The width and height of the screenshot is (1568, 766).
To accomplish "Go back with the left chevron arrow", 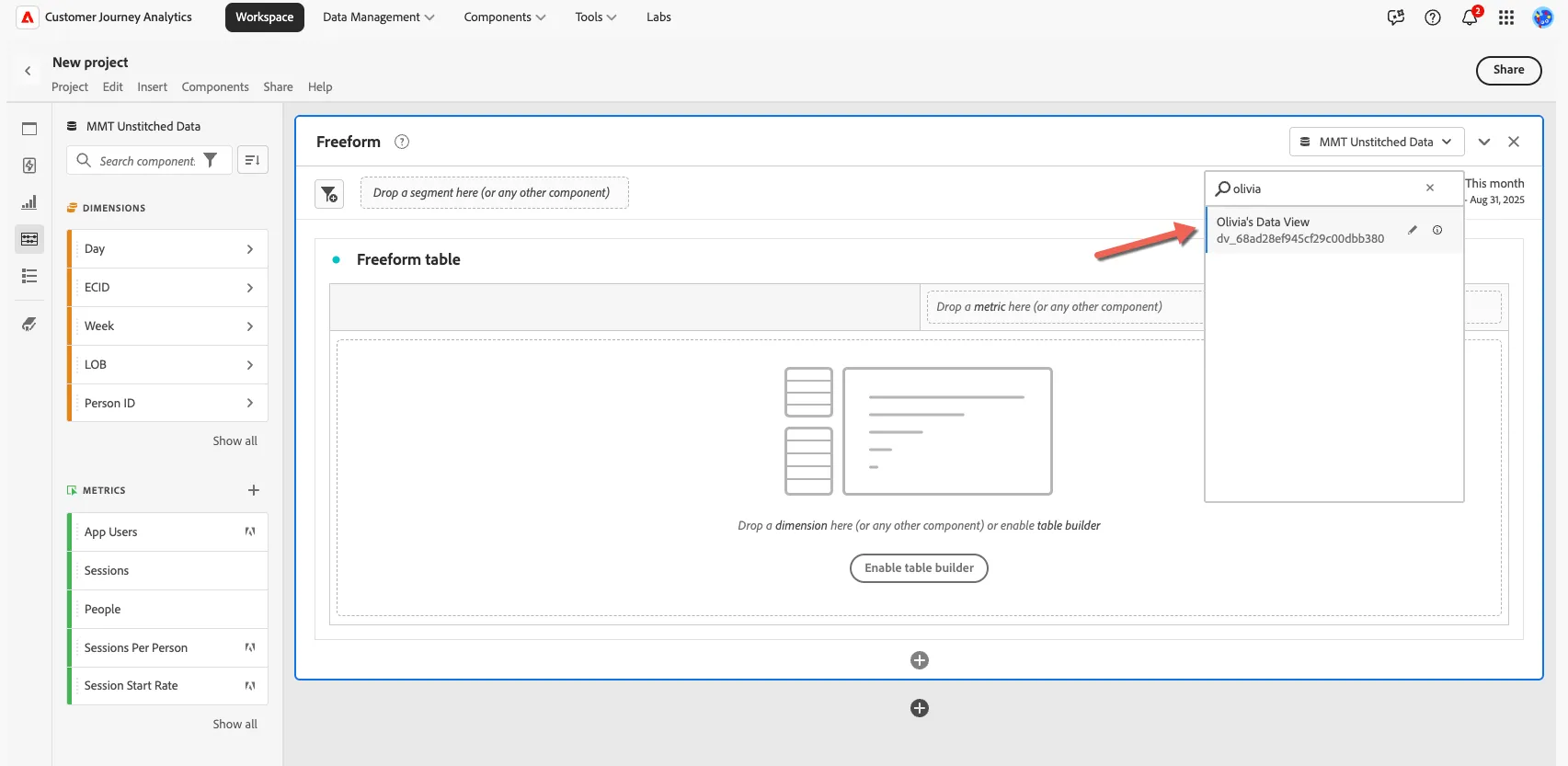I will pyautogui.click(x=28, y=70).
